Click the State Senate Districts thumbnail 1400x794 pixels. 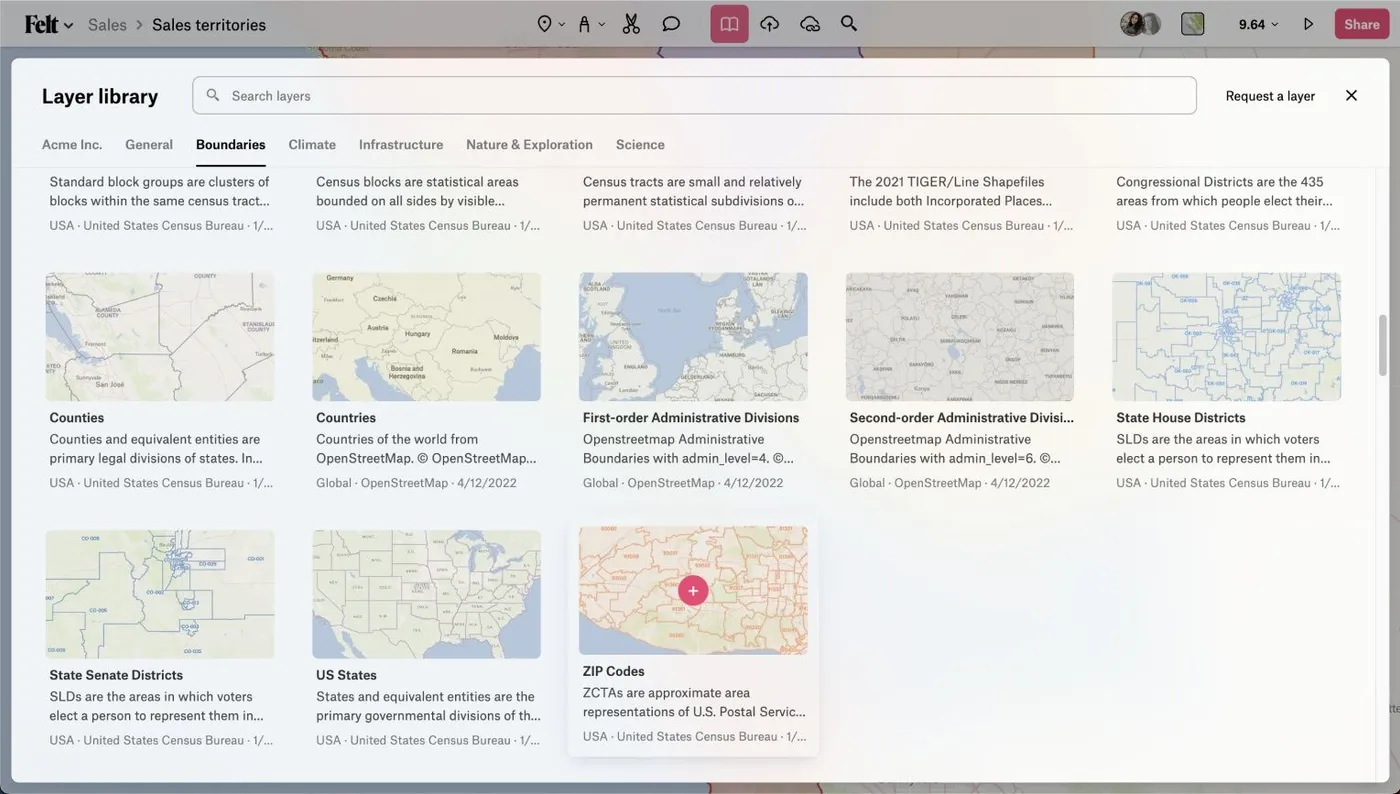pyautogui.click(x=160, y=594)
